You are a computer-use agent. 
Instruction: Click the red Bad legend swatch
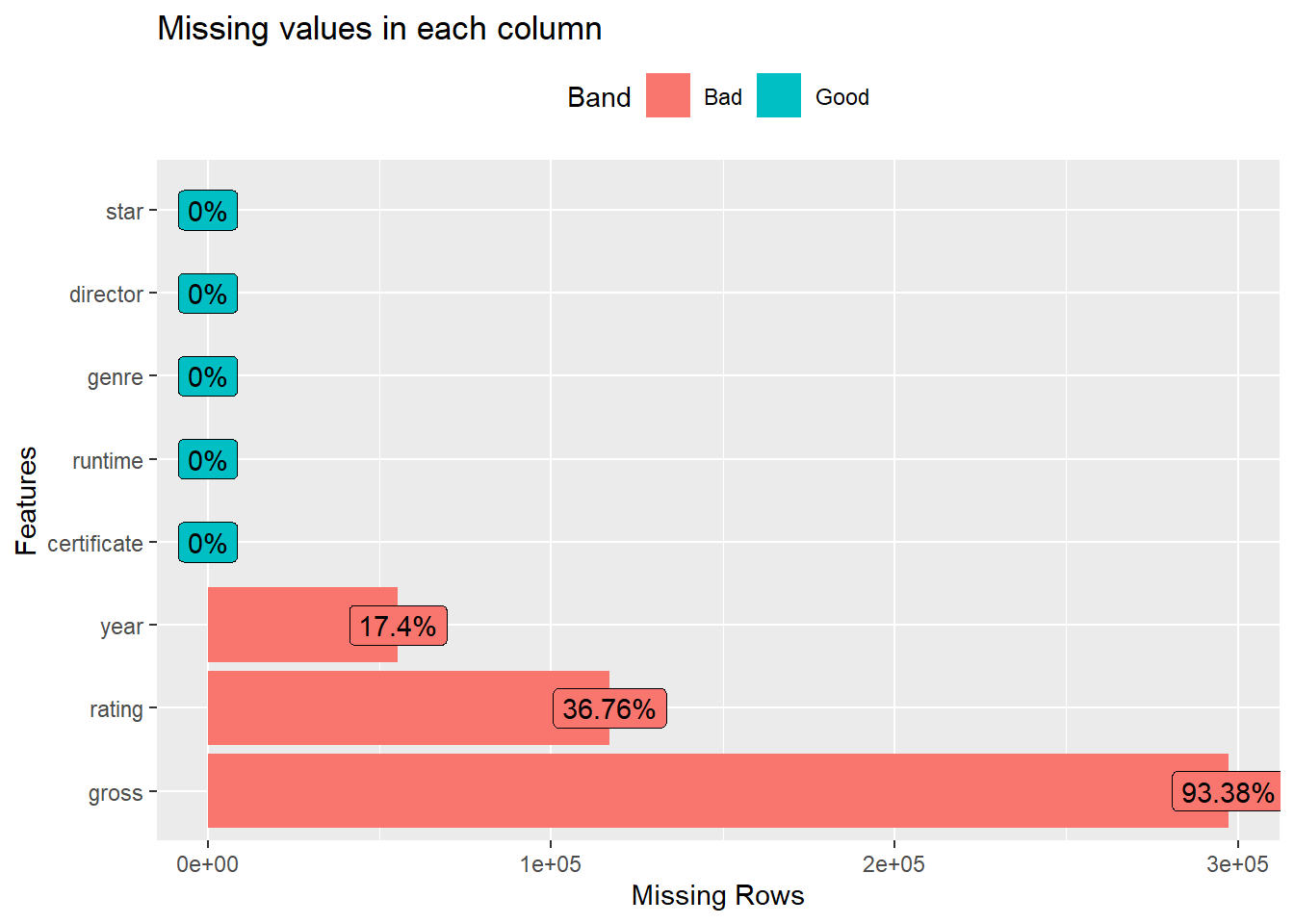coord(667,96)
